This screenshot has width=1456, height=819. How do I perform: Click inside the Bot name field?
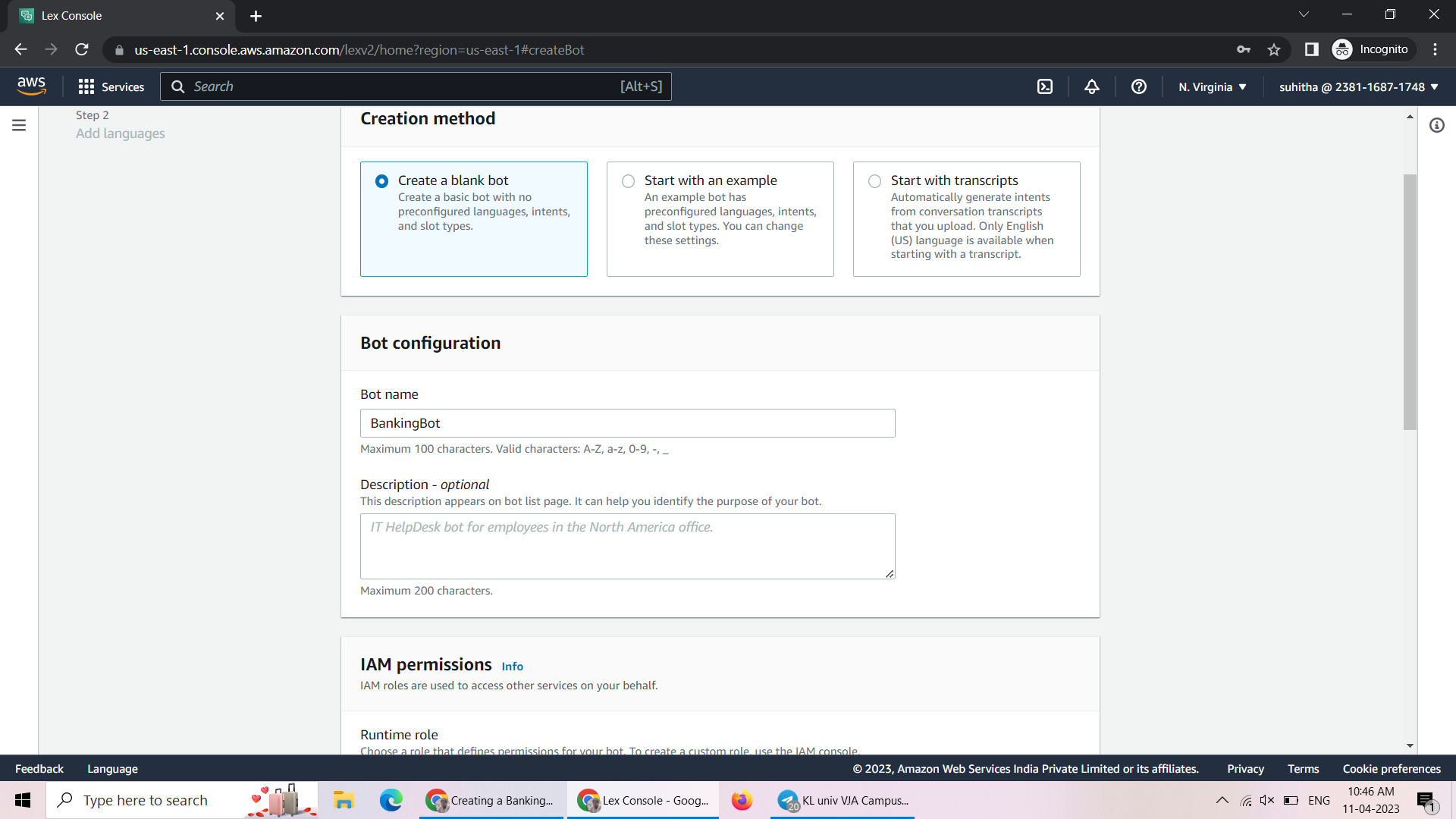click(627, 423)
